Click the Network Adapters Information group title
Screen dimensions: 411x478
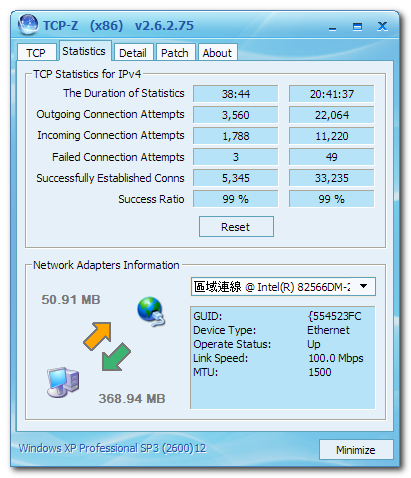(106, 265)
